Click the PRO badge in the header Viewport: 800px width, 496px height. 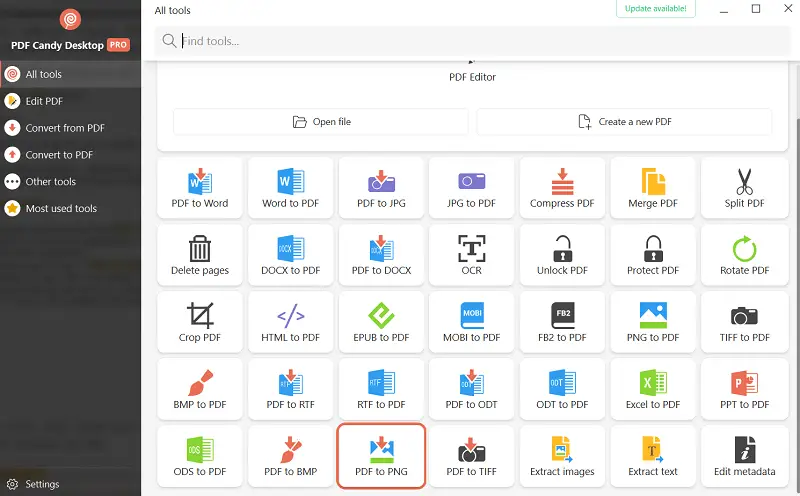pos(118,45)
